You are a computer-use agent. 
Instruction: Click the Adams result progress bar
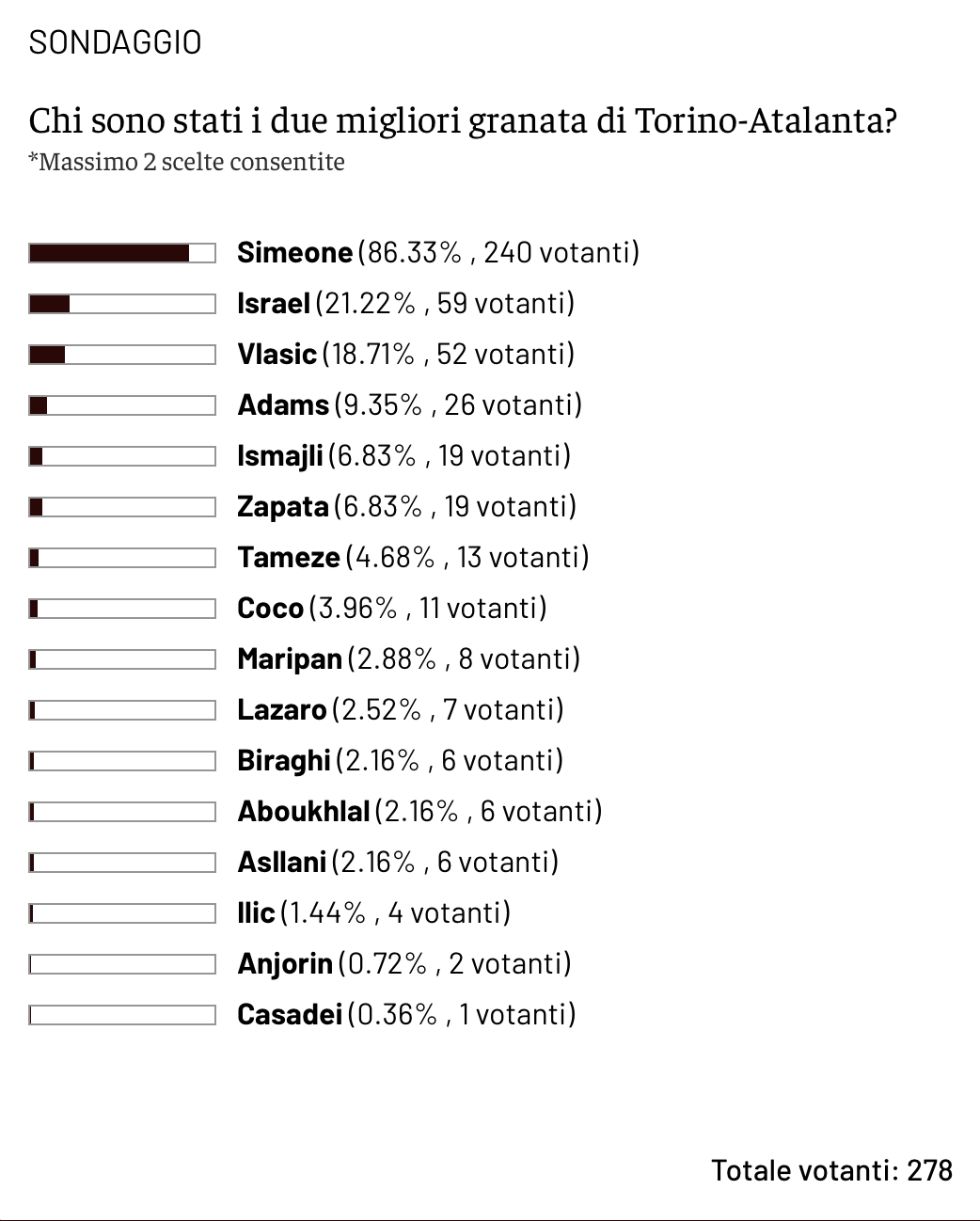122,405
